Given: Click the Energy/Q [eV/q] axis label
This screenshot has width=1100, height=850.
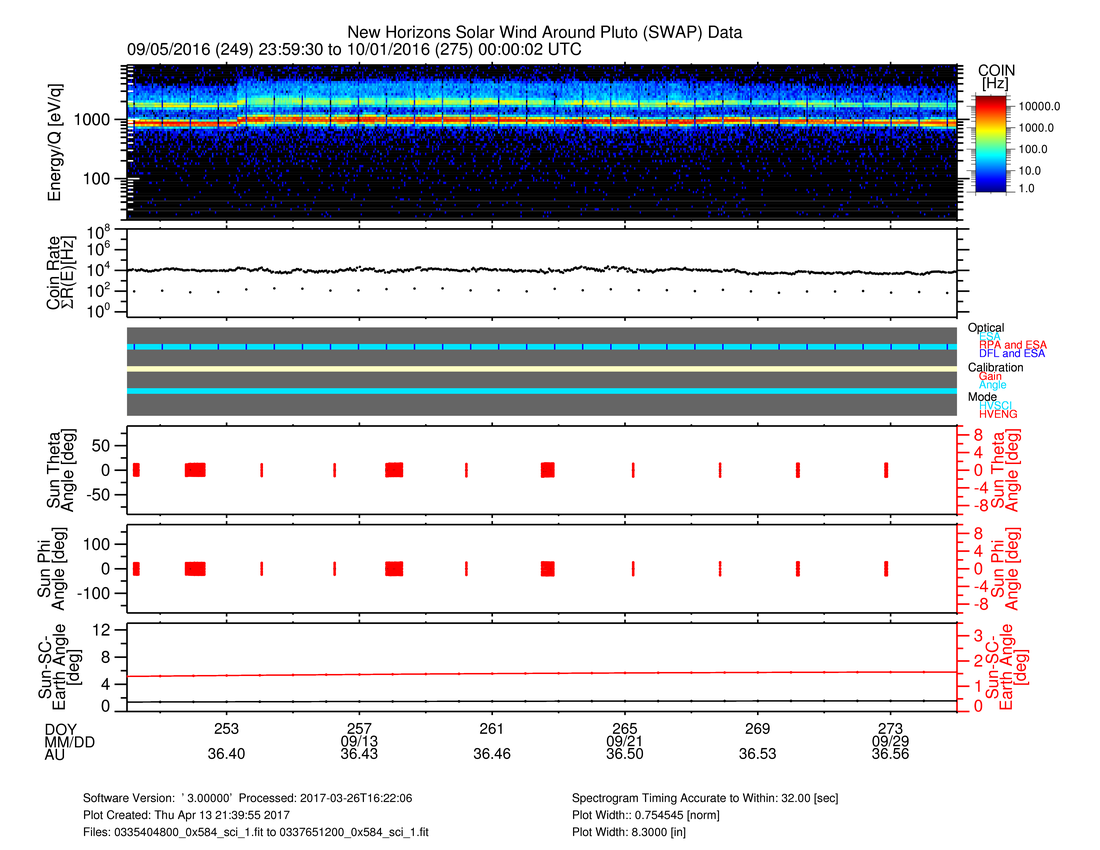Looking at the screenshot, I should [x=57, y=142].
